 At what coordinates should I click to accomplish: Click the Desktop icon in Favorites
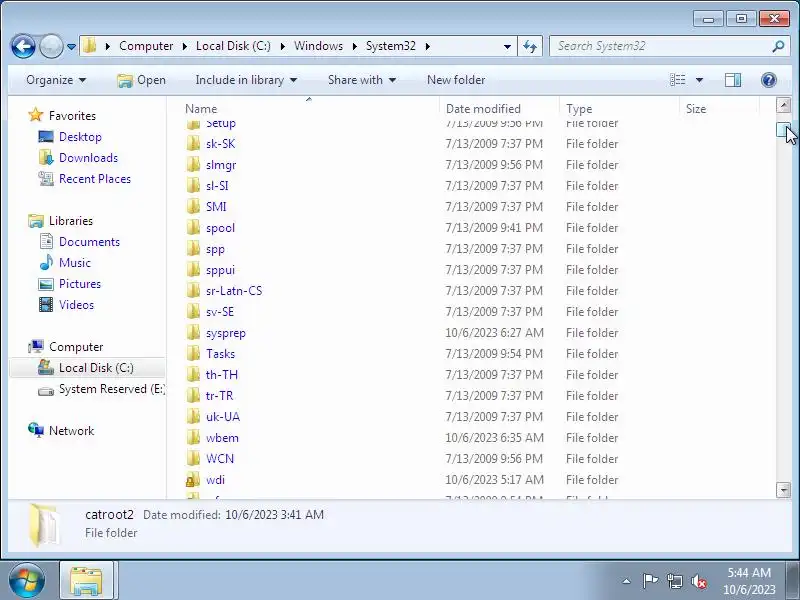pos(46,137)
